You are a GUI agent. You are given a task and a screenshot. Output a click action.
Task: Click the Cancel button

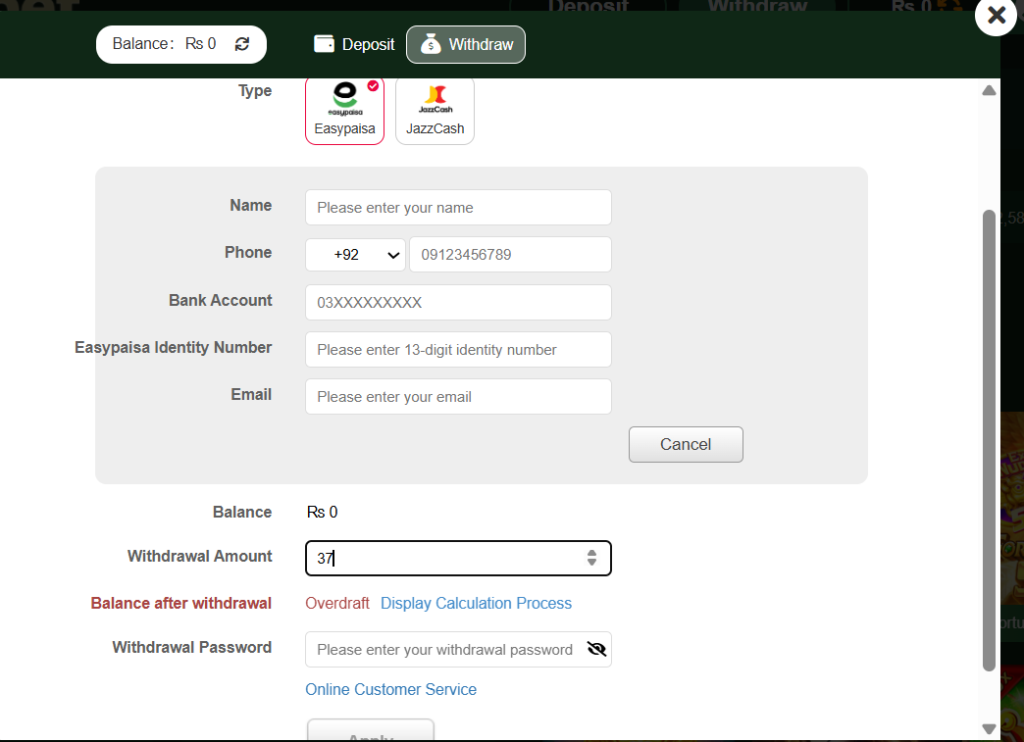(686, 445)
